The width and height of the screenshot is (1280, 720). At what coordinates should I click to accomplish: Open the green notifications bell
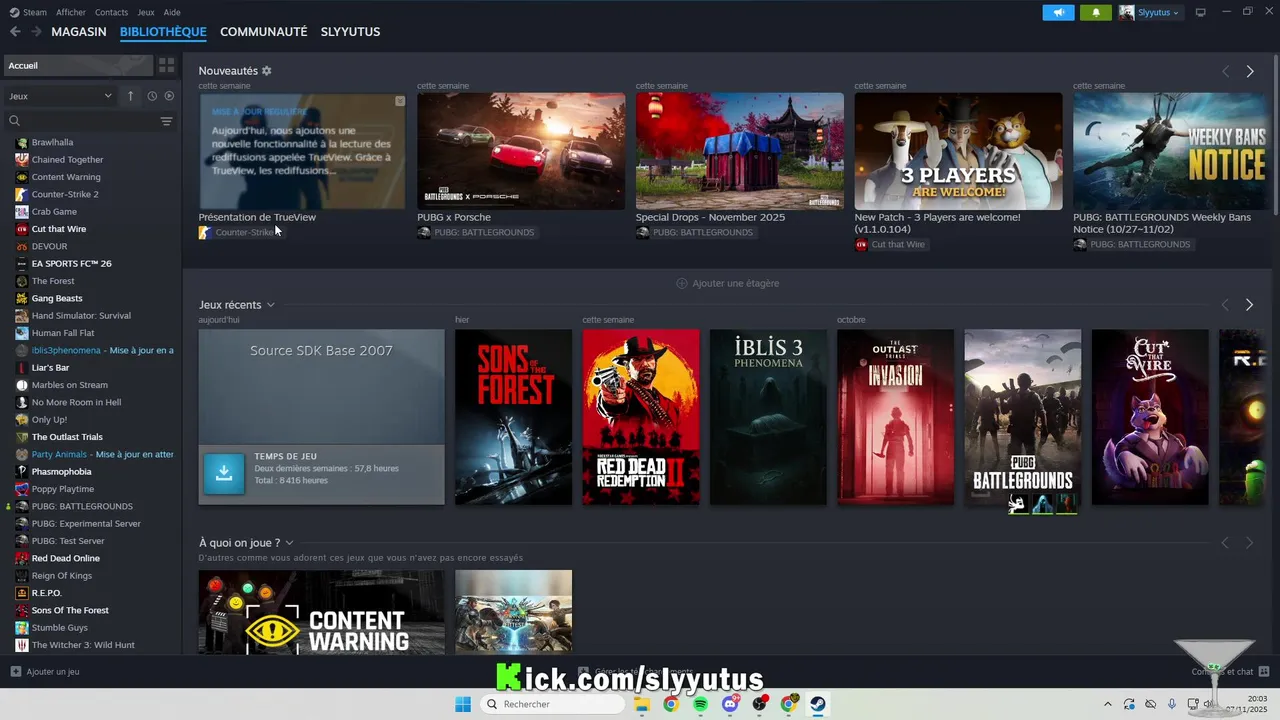[1096, 12]
